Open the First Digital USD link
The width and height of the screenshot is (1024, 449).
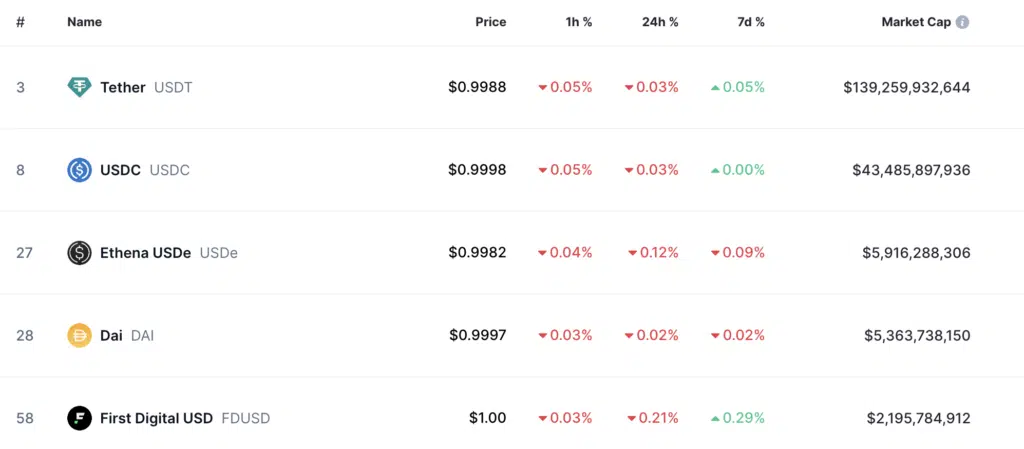point(156,418)
